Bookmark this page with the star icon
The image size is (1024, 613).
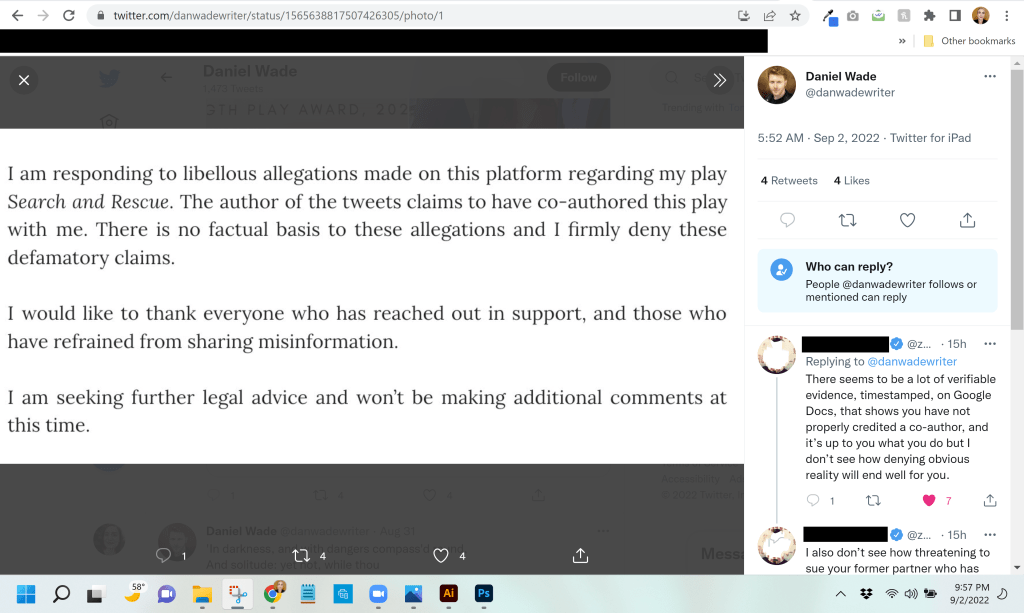click(795, 16)
